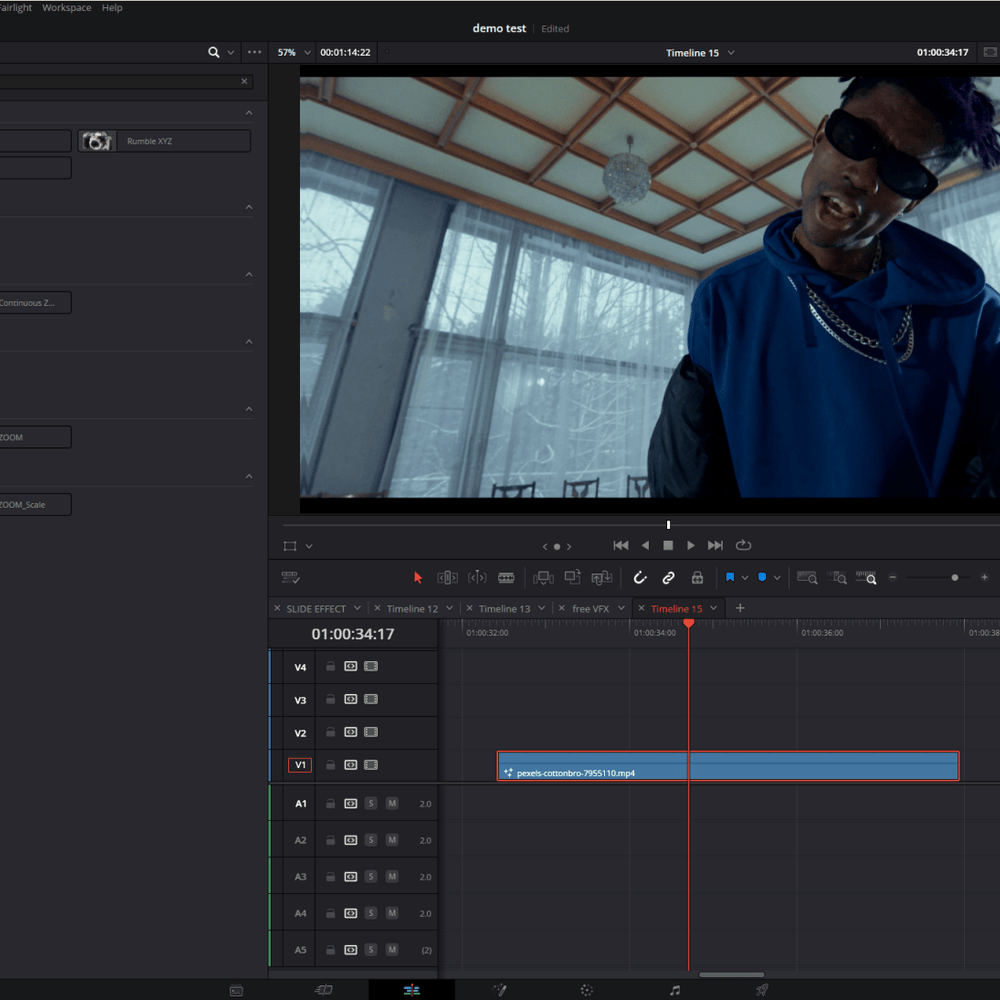This screenshot has height=1000, width=1000.
Task: Add a blue marker at playhead
Action: click(762, 577)
